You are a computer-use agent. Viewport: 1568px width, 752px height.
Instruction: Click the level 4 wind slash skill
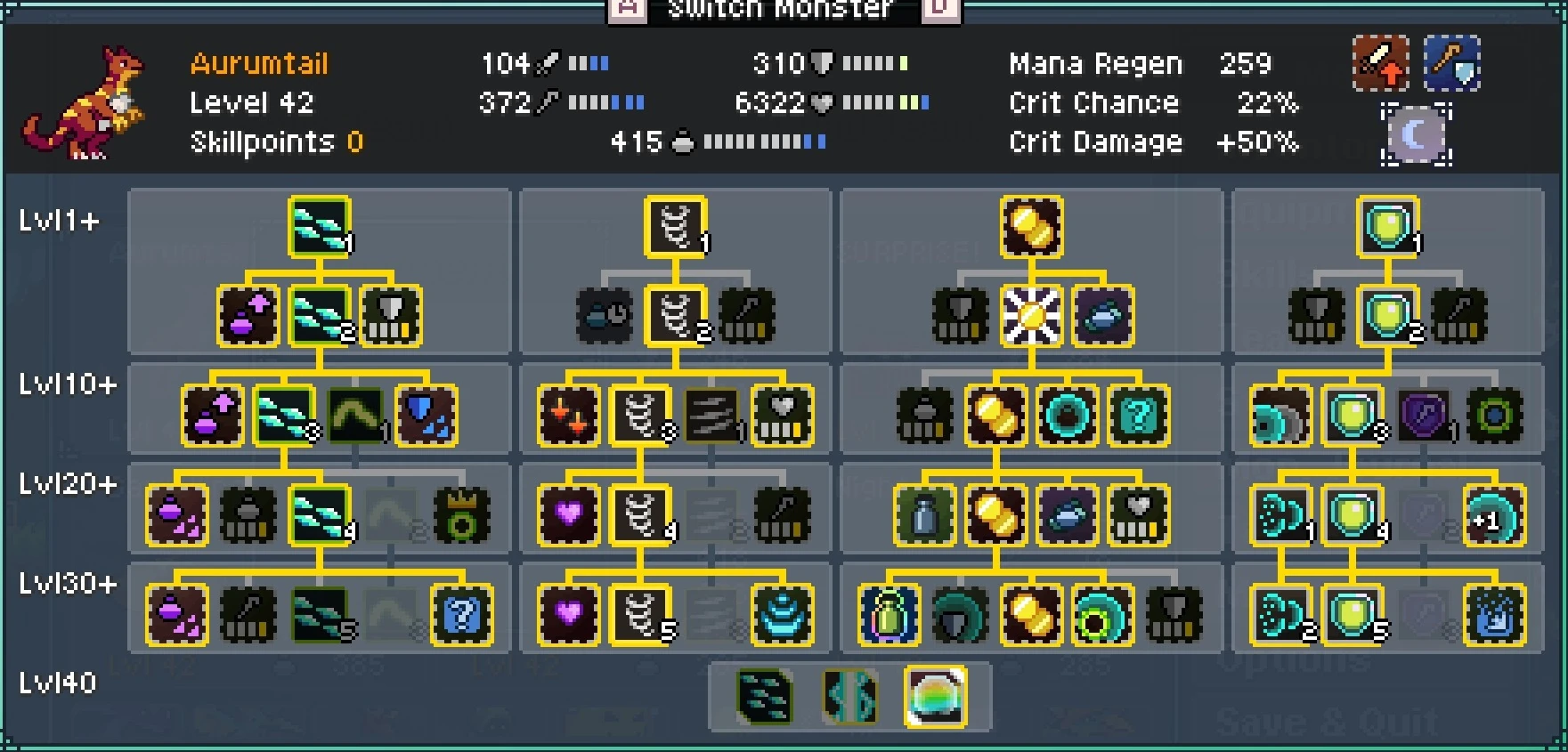320,515
